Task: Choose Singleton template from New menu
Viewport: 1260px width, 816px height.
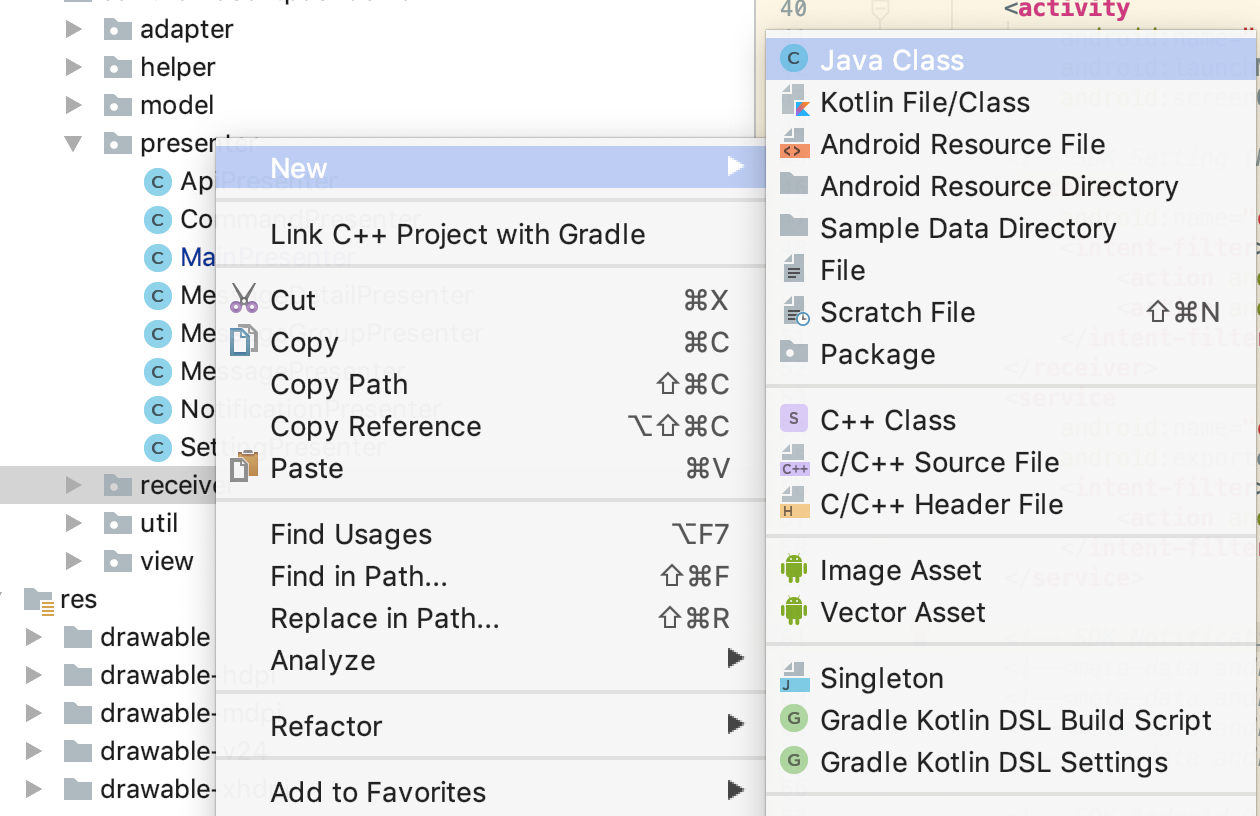Action: [882, 678]
